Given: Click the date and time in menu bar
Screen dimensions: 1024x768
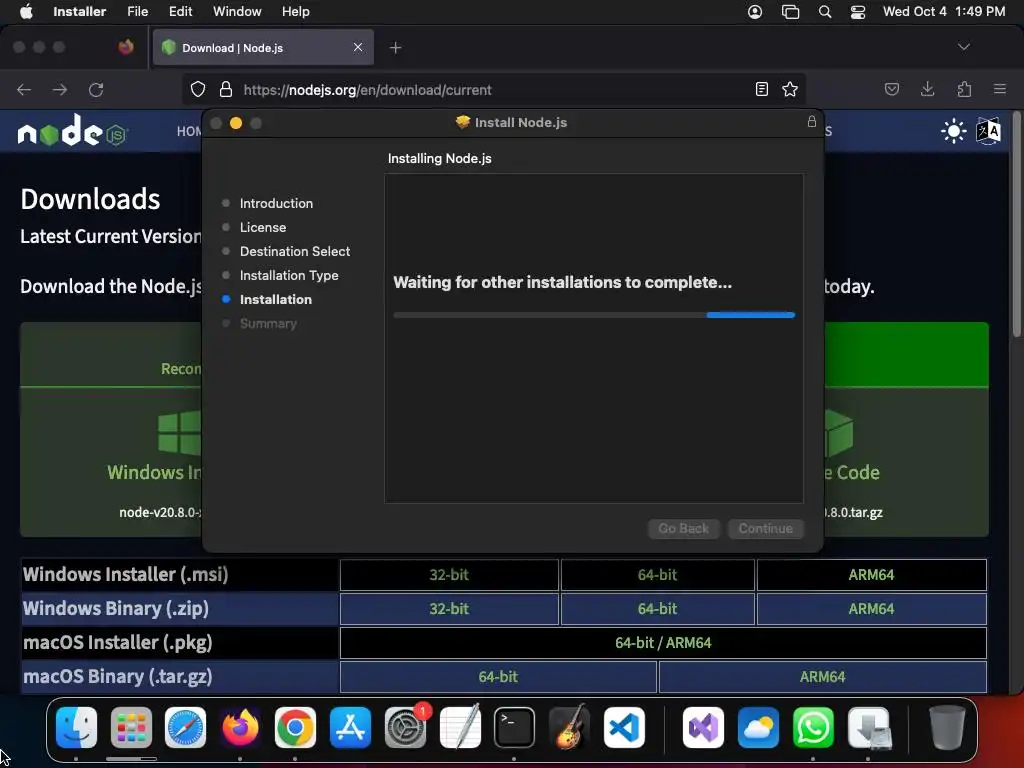Looking at the screenshot, I should coord(944,12).
